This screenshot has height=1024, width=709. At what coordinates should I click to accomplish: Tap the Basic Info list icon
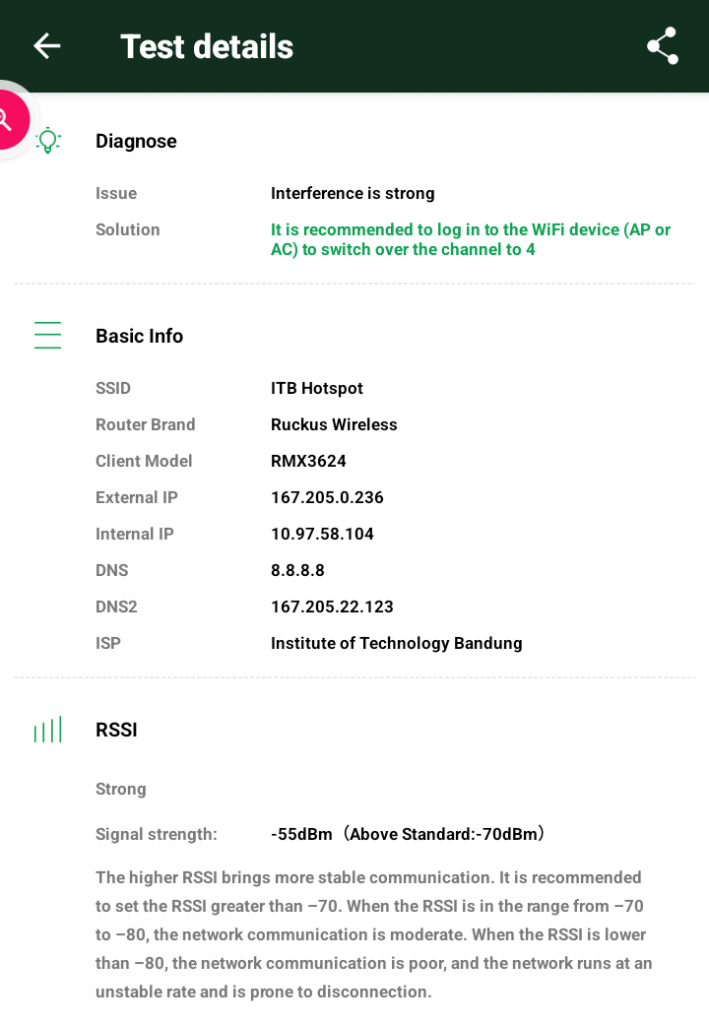click(x=47, y=335)
